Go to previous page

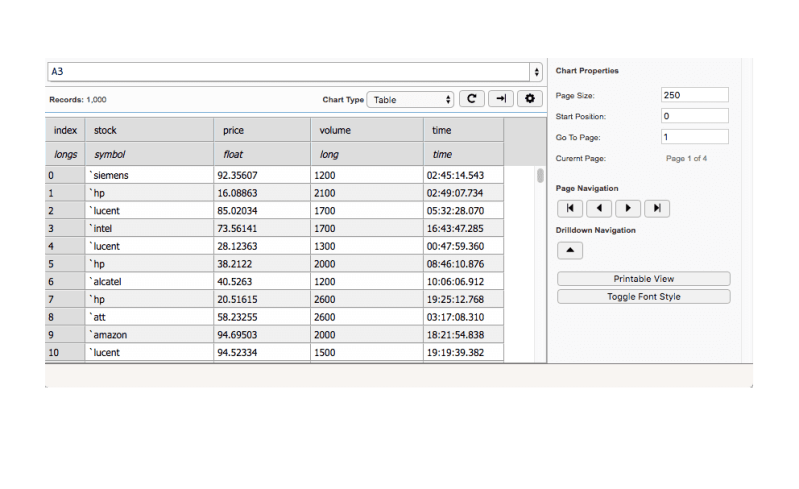pos(599,208)
